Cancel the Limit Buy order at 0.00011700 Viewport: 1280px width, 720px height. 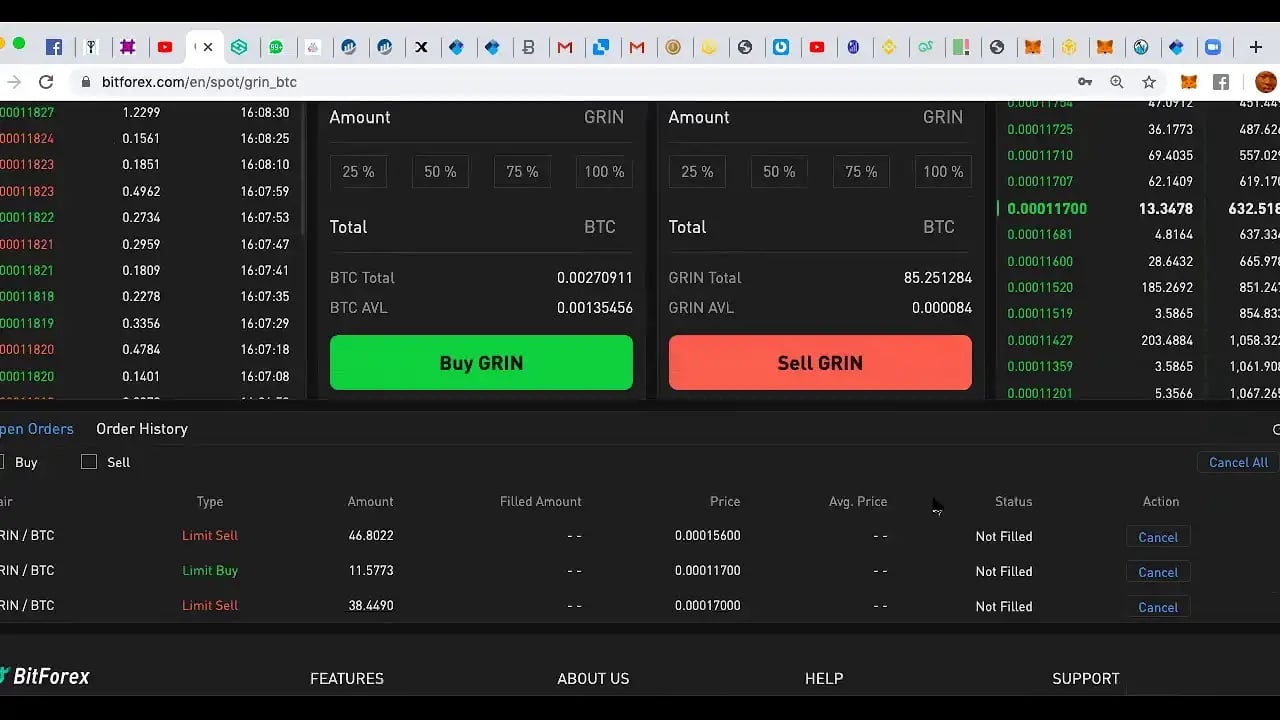pos(1158,572)
